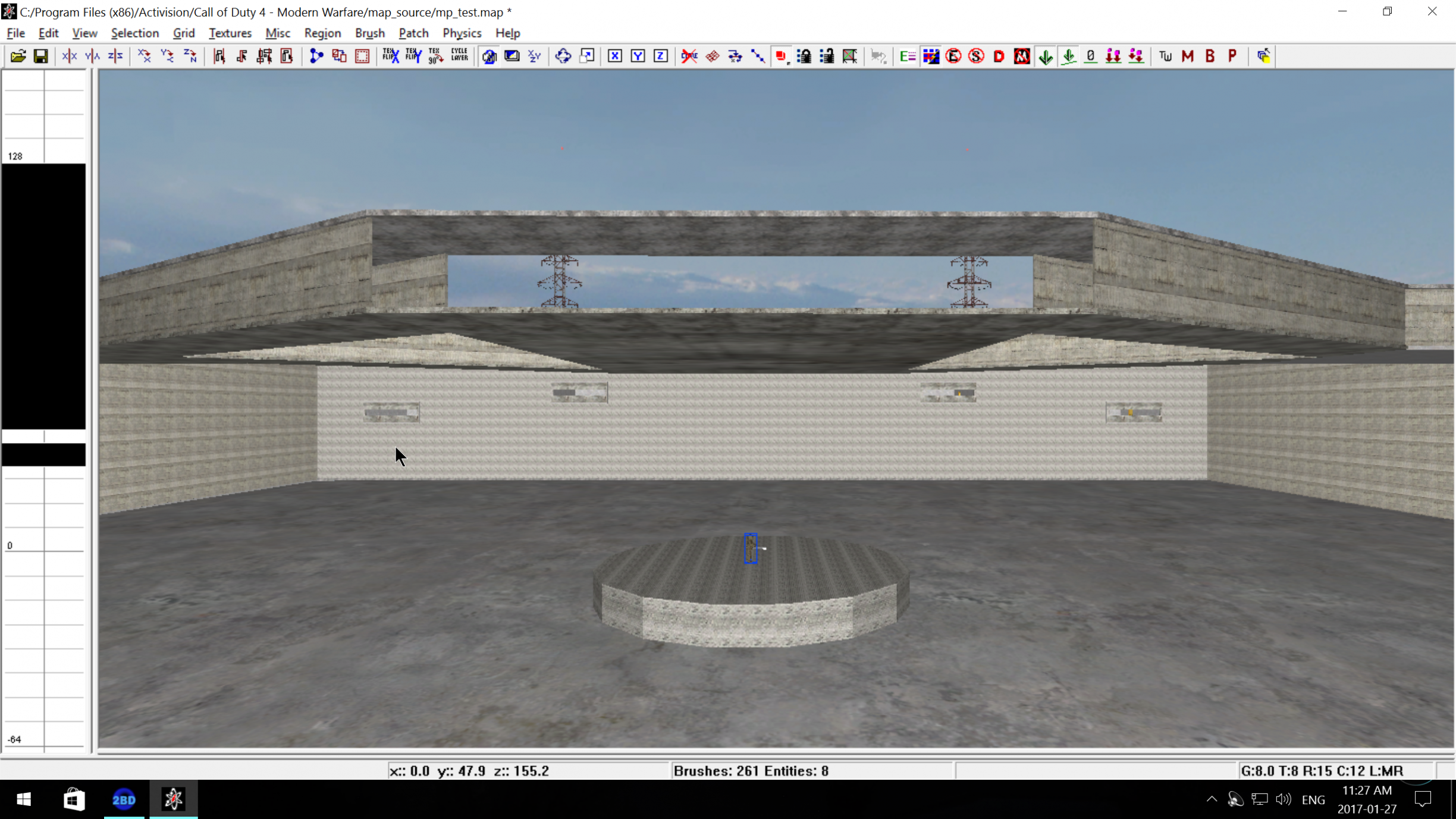Click the green entity list E icon

908,56
